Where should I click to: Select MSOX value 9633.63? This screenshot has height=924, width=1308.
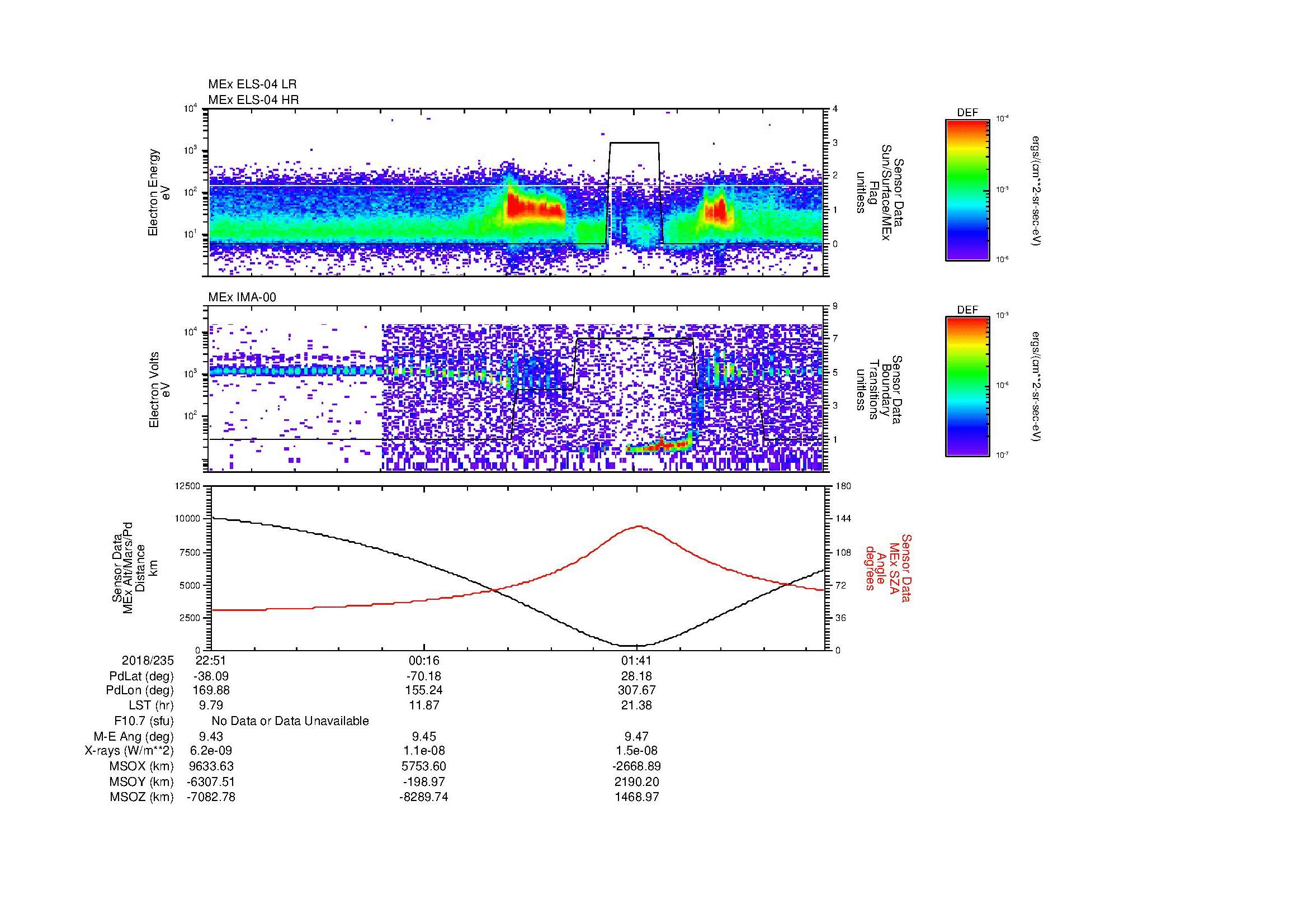point(211,766)
